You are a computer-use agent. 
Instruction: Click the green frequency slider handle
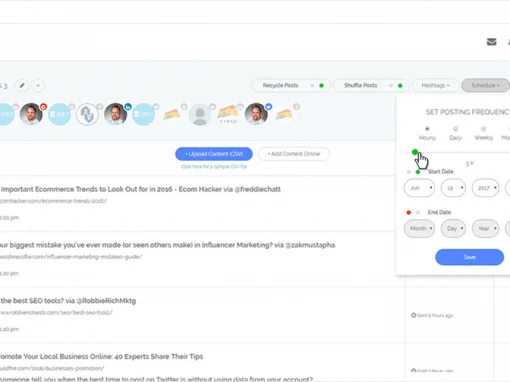(415, 152)
